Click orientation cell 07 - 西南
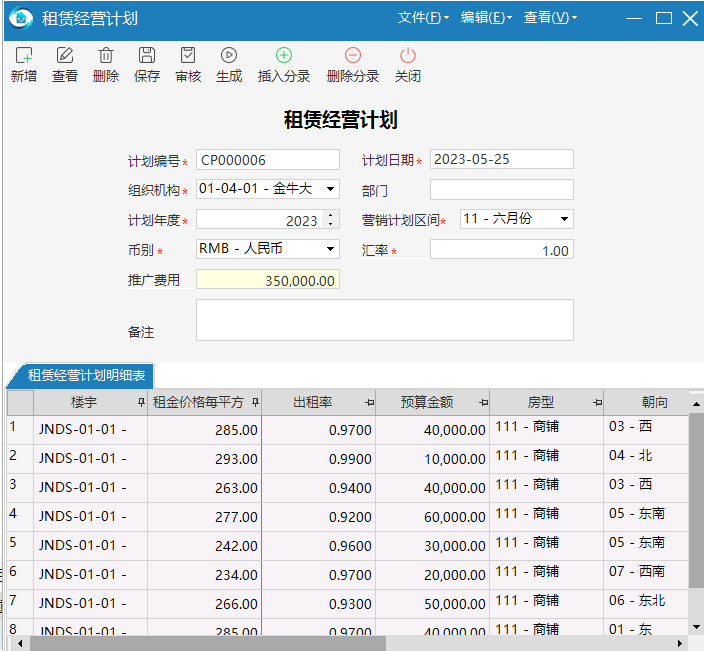Image resolution: width=704 pixels, height=651 pixels. [646, 575]
